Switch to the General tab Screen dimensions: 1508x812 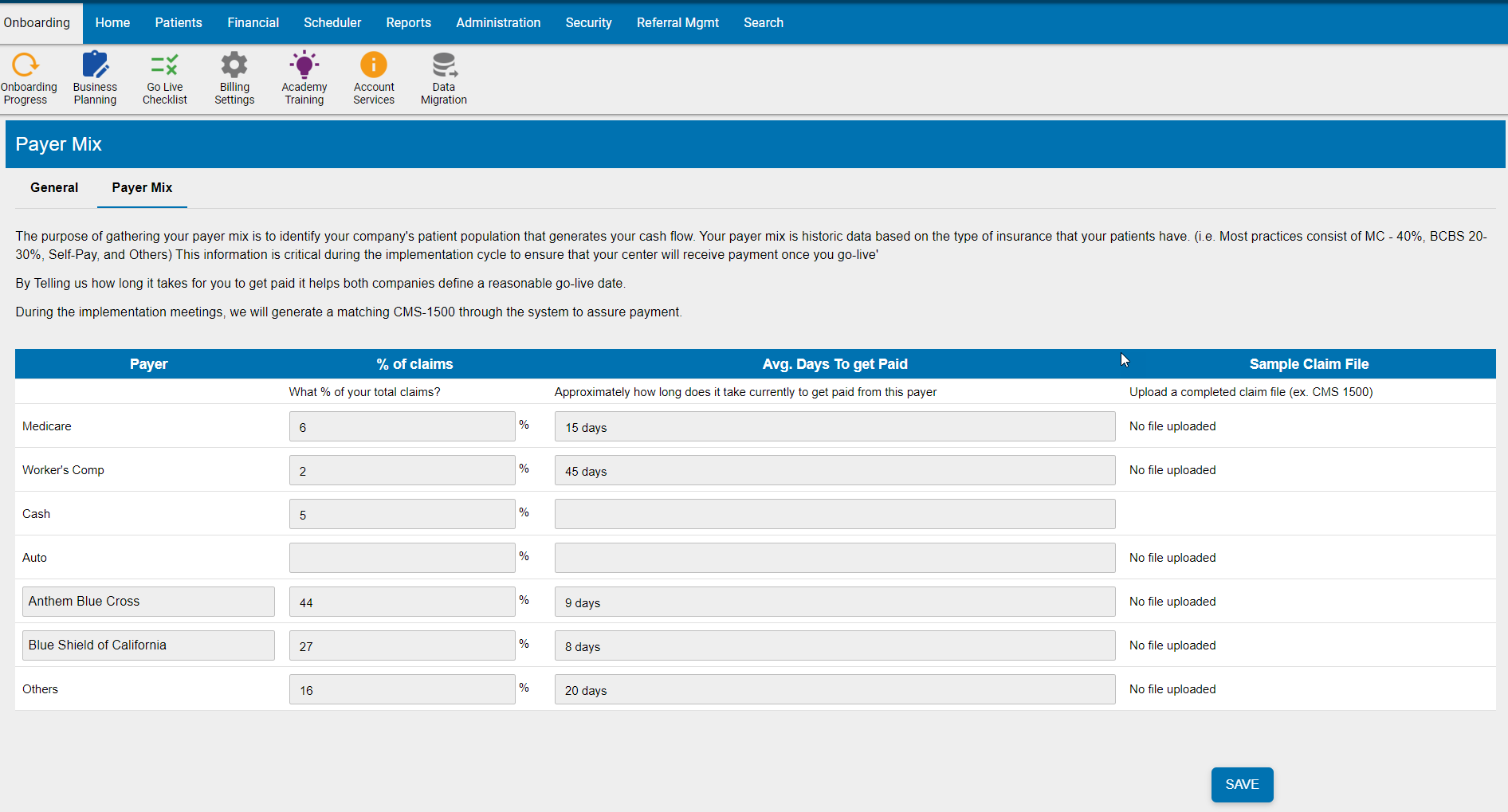click(53, 188)
